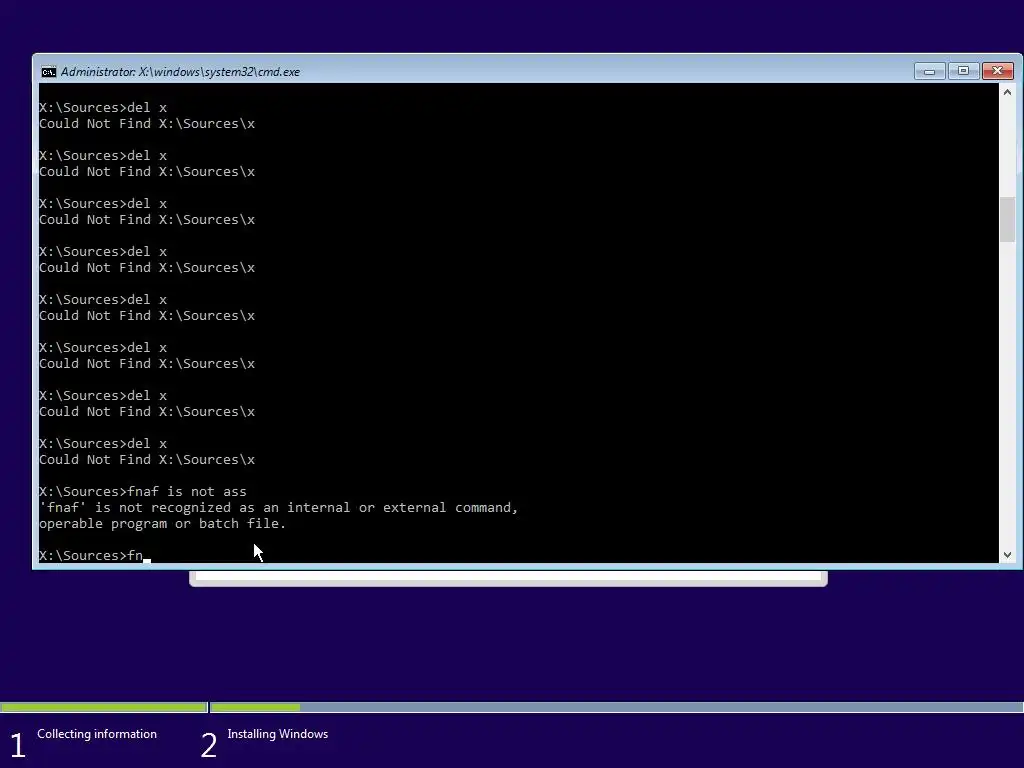Screen dimensions: 1024x768
Task: Click the cmd.exe system menu icon
Action: coord(48,72)
